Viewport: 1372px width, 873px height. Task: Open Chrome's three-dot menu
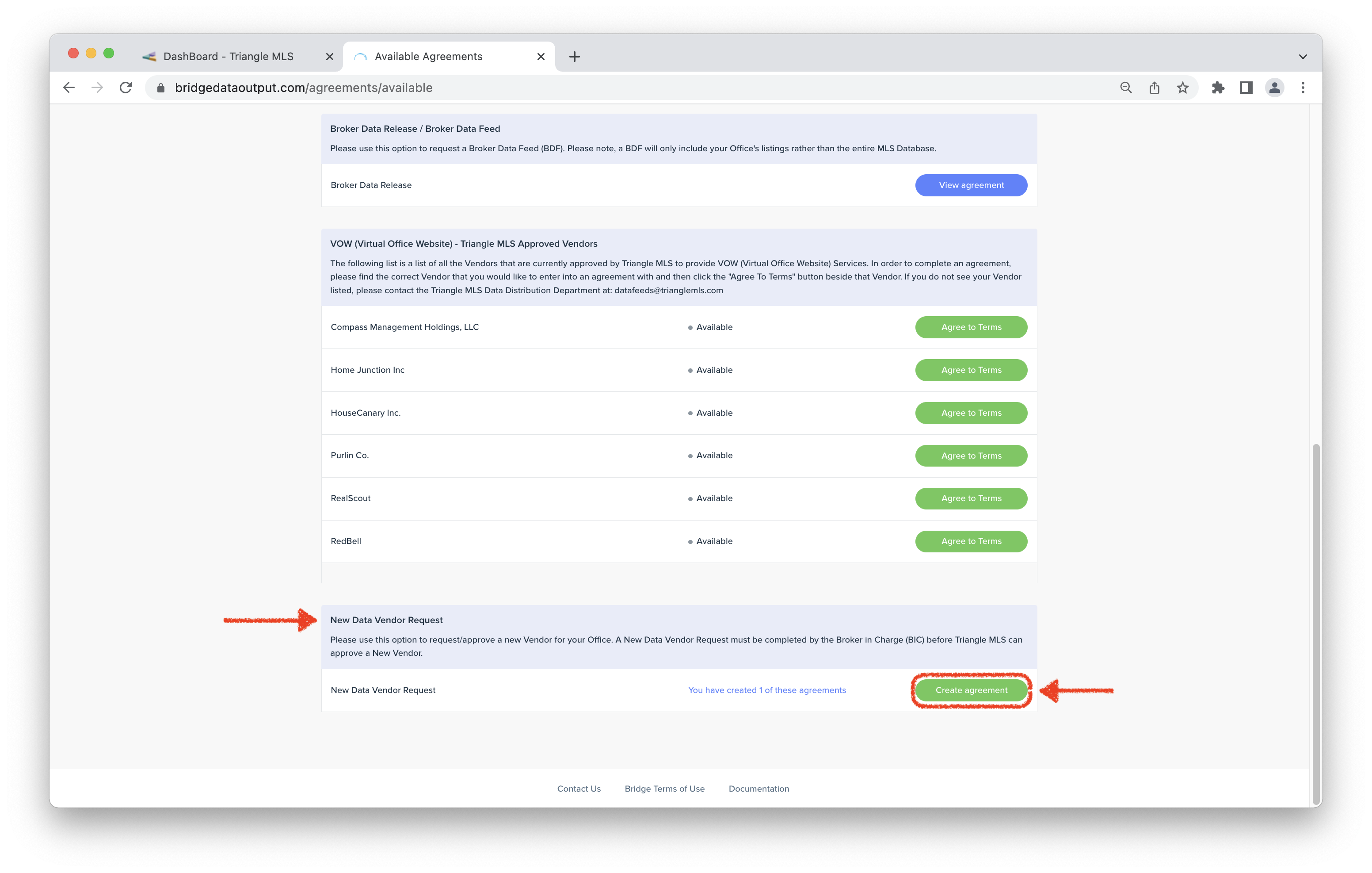1303,88
